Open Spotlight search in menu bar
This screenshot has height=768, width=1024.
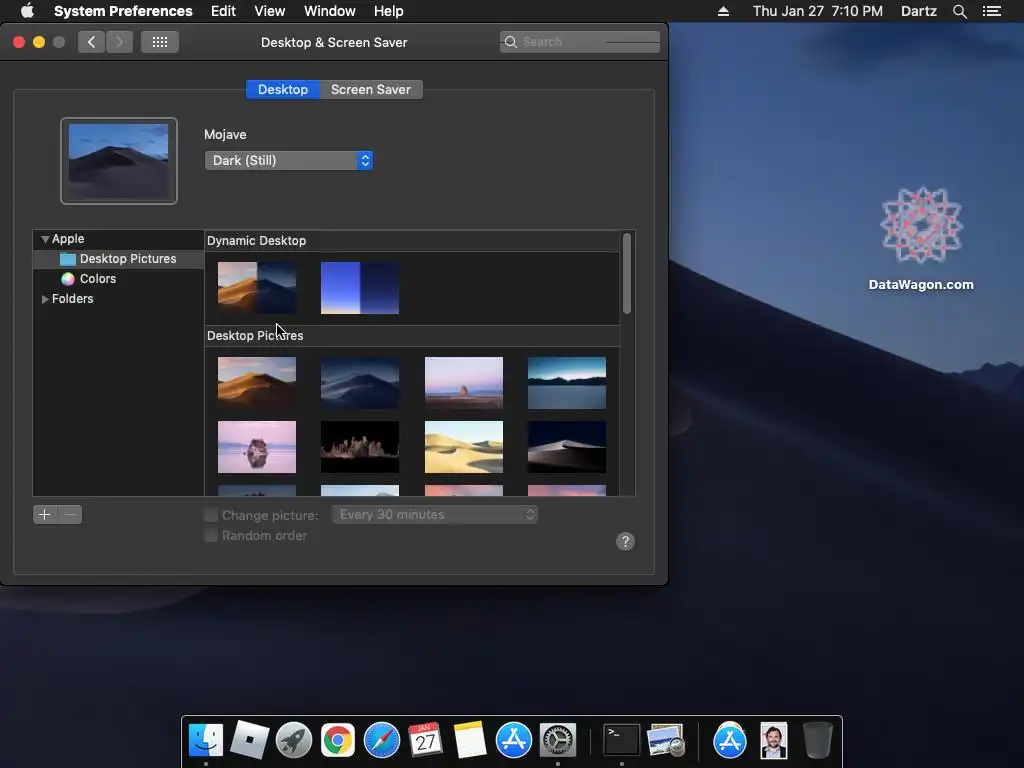(x=959, y=11)
